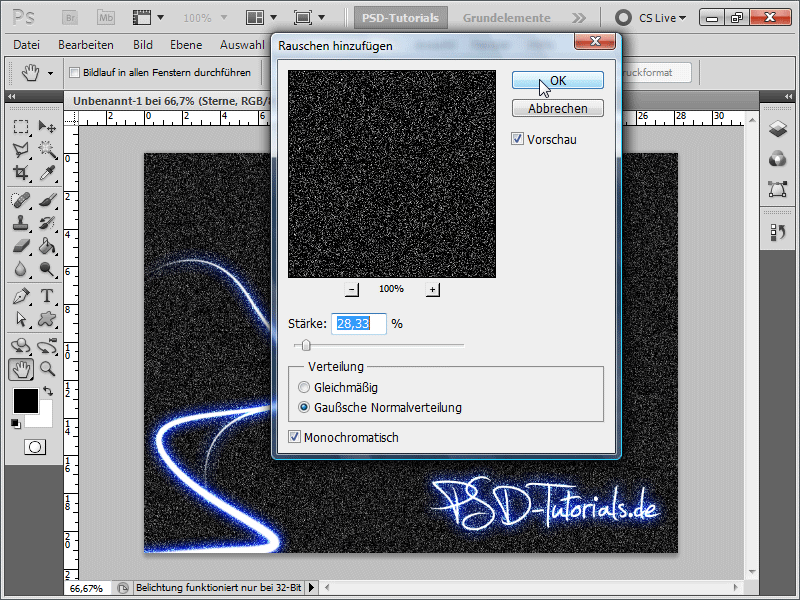800x600 pixels.
Task: Open the Ebene menu
Action: (186, 45)
